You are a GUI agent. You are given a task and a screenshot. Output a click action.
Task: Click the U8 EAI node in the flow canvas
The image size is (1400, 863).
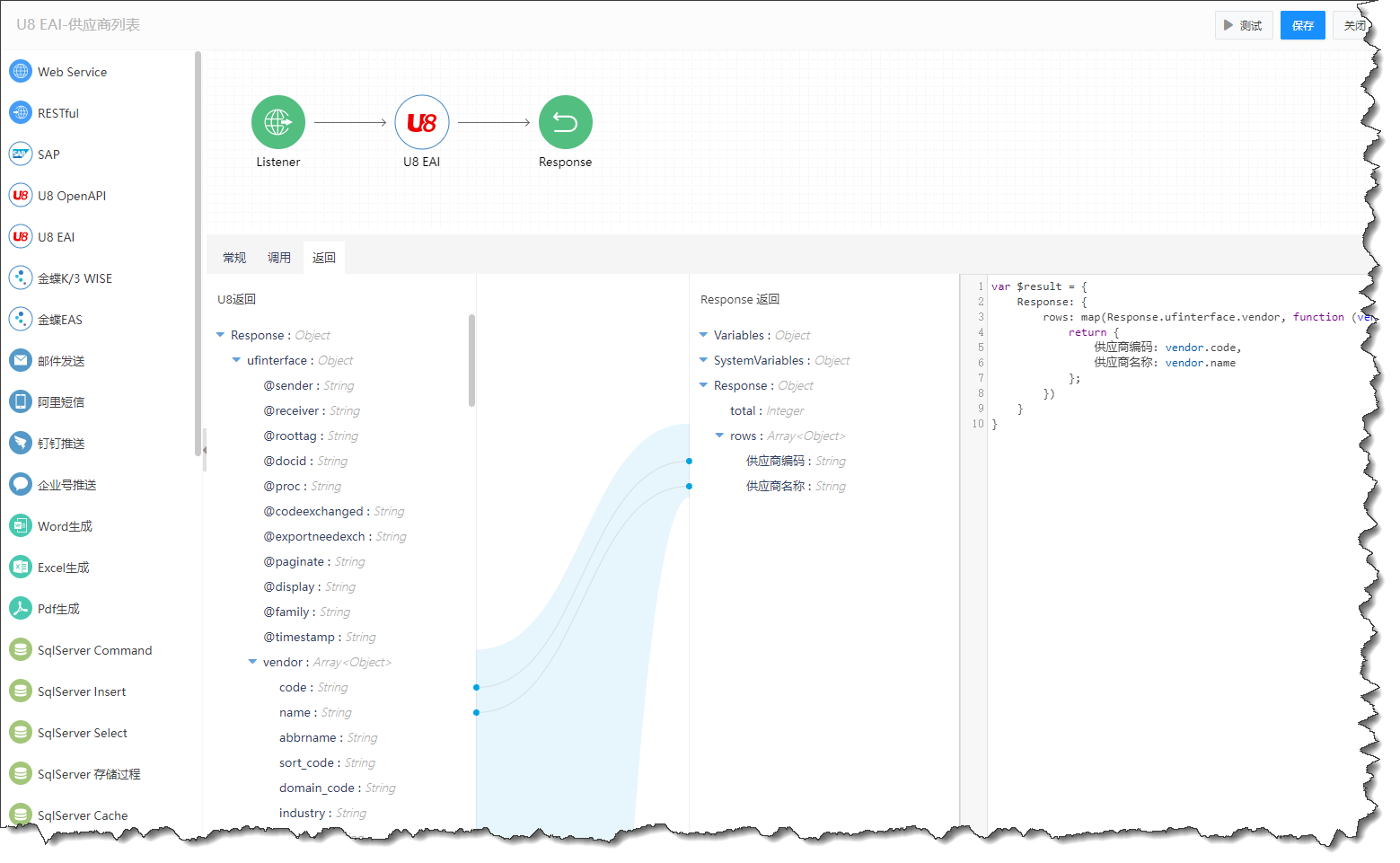point(422,122)
